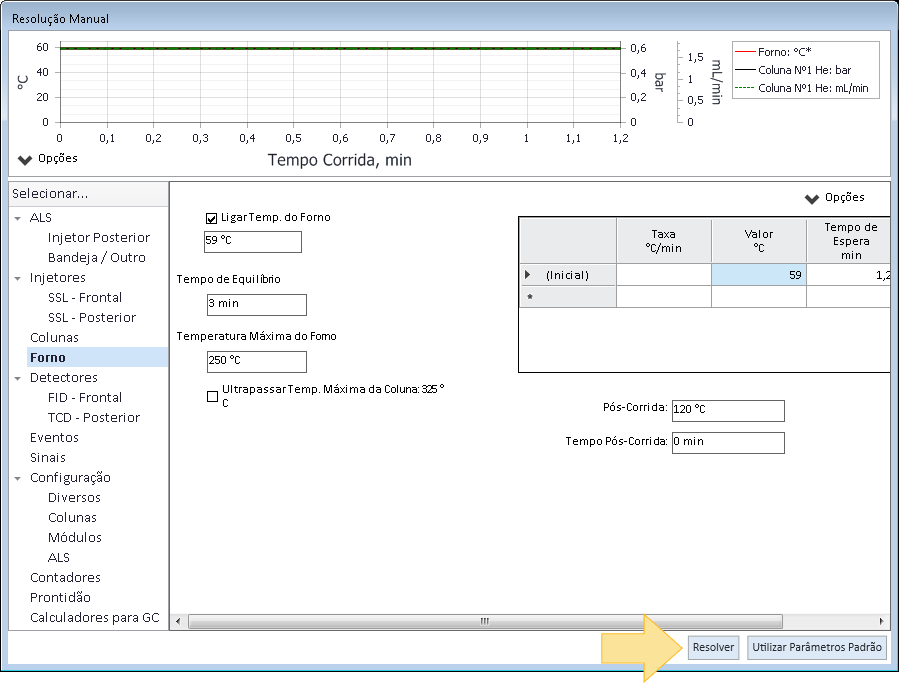Click the Forno: °C* legend entry
The width and height of the screenshot is (899, 683).
(x=773, y=52)
